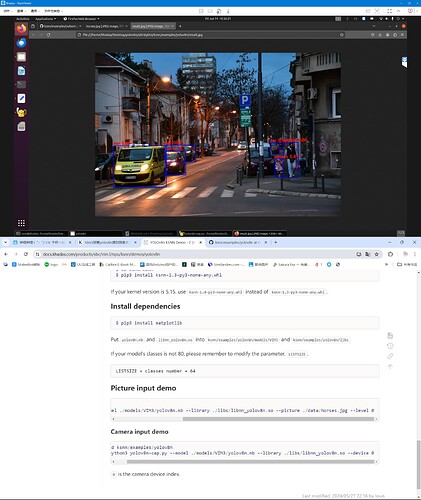The width and height of the screenshot is (421, 500).
Task: Go back in Firefox
Action: 33,35
